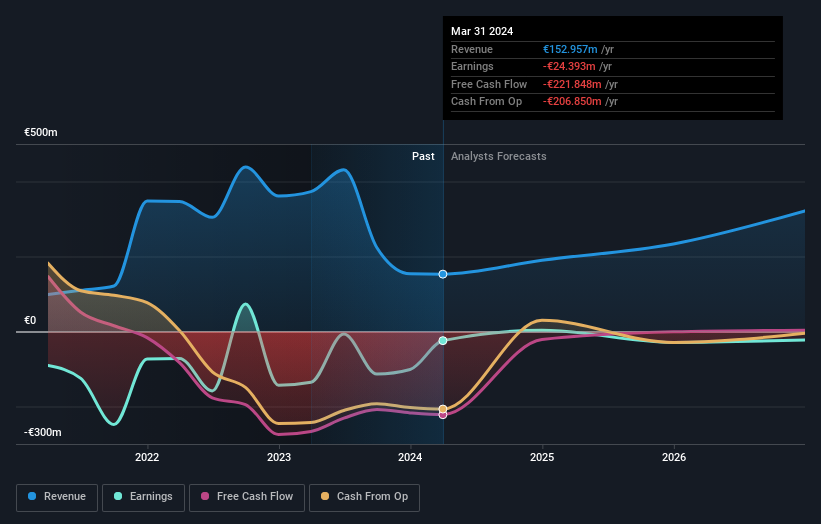Click the Cash From Op label in tooltip
The image size is (821, 524).
click(x=486, y=102)
